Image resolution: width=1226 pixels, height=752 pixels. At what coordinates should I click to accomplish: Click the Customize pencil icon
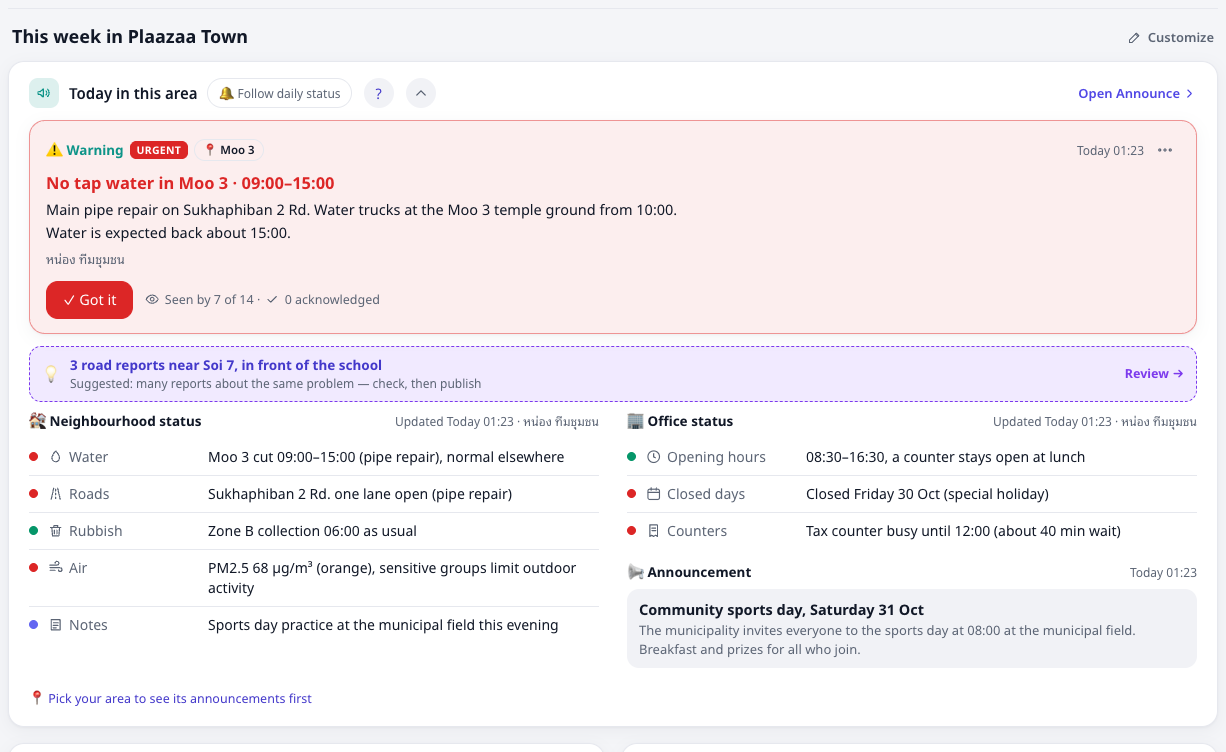tap(1134, 38)
